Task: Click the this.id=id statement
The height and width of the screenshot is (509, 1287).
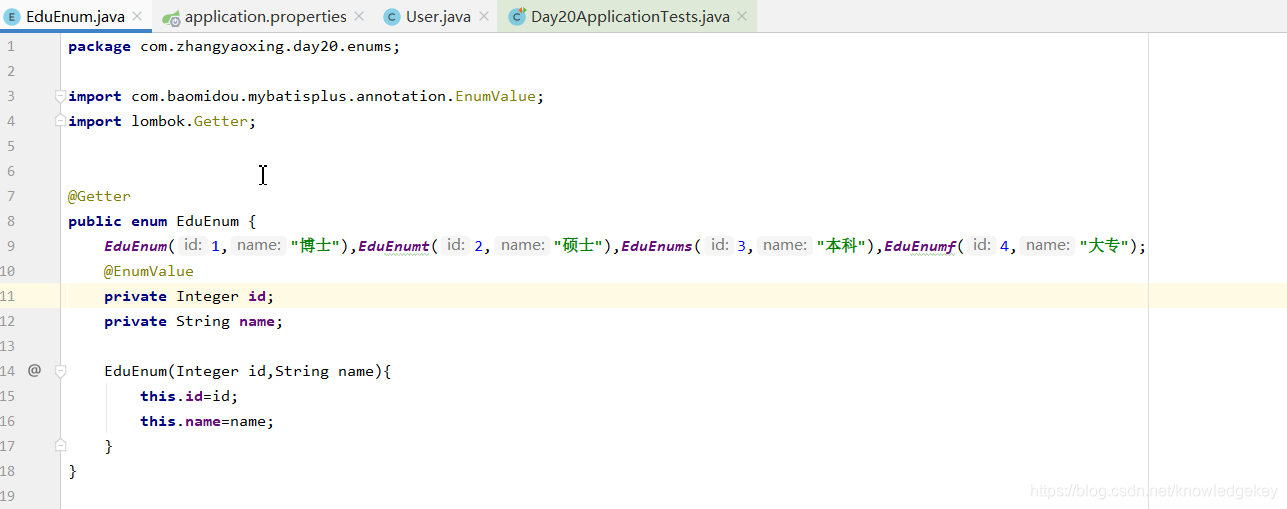Action: pos(189,396)
